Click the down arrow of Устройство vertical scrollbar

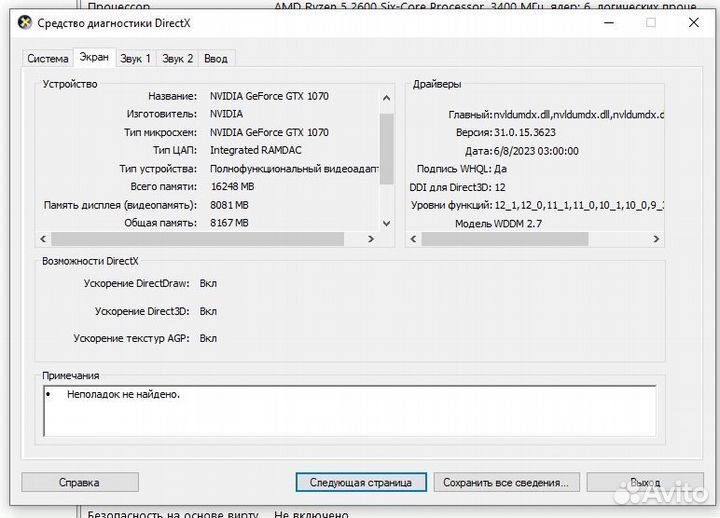coord(386,223)
